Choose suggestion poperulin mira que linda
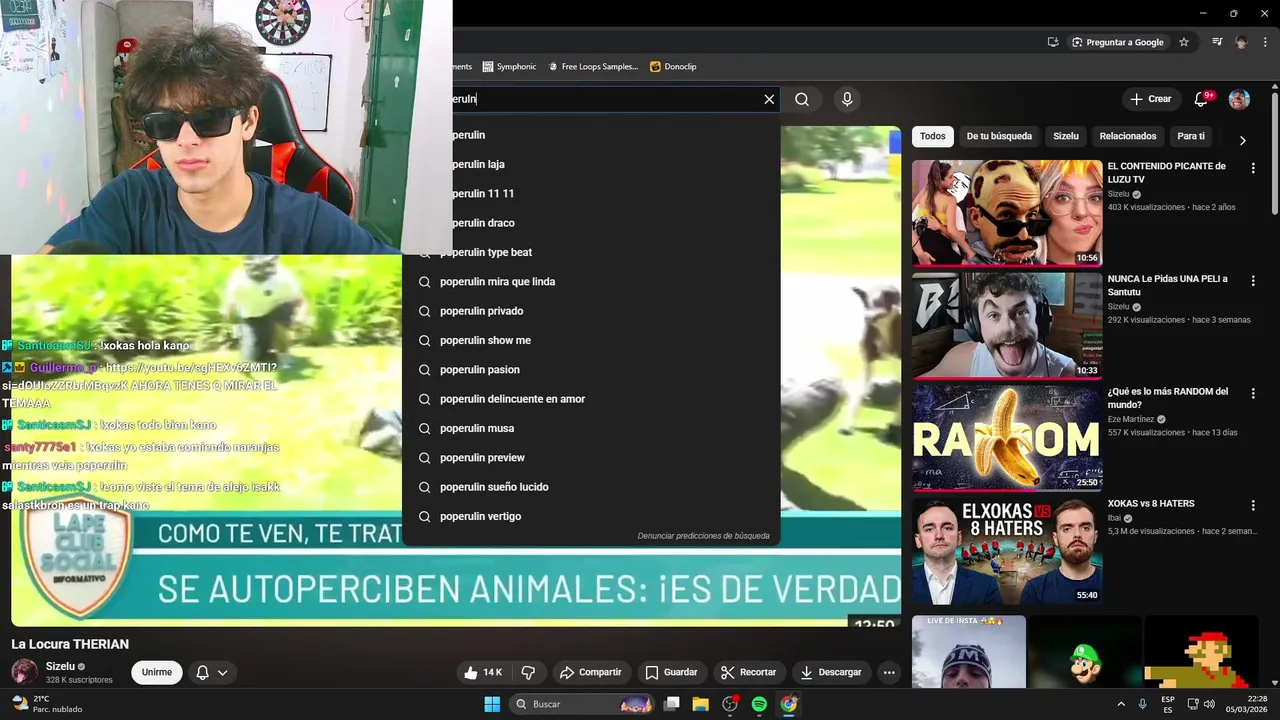Screen dimensions: 1280x720 (x=590, y=282)
